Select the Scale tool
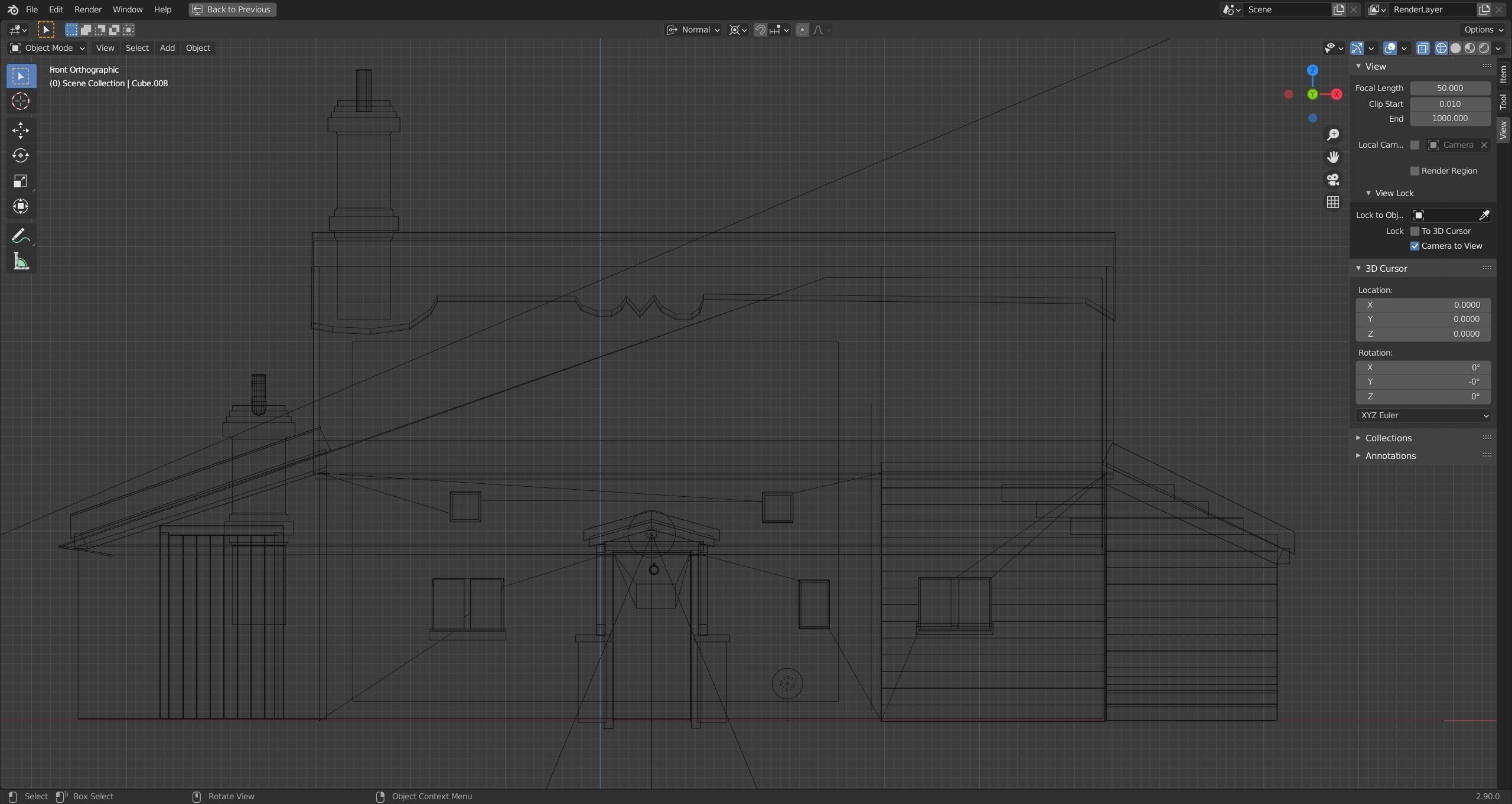Image resolution: width=1512 pixels, height=804 pixels. [x=21, y=181]
